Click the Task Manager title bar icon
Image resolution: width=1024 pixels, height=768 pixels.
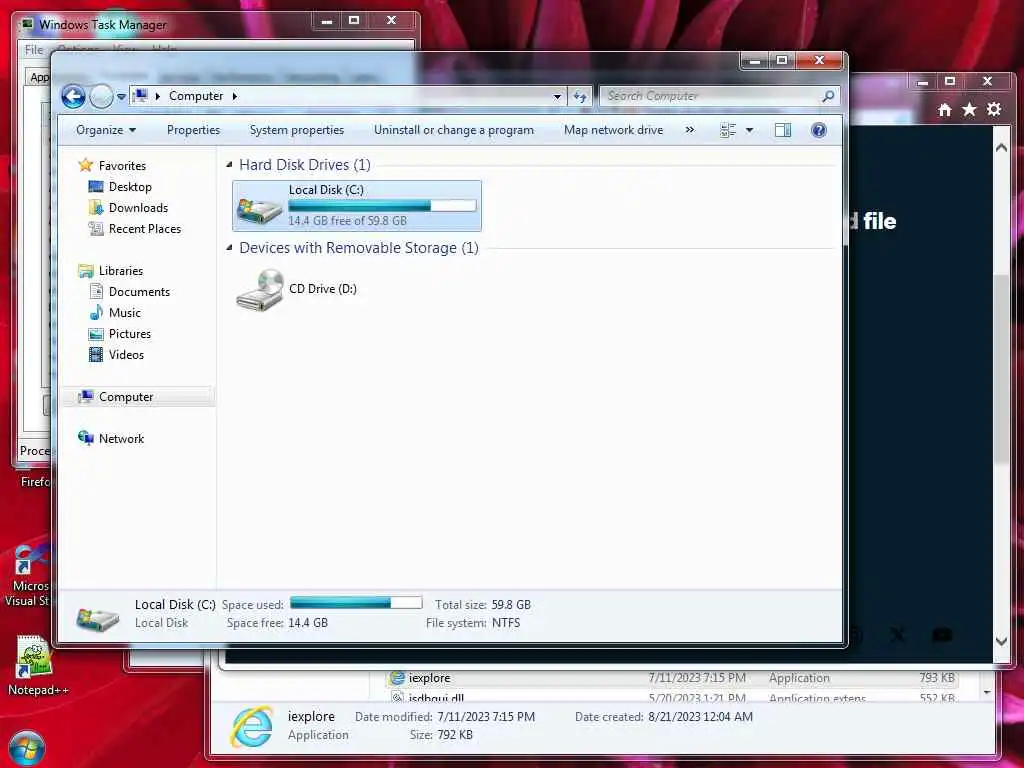(x=27, y=25)
